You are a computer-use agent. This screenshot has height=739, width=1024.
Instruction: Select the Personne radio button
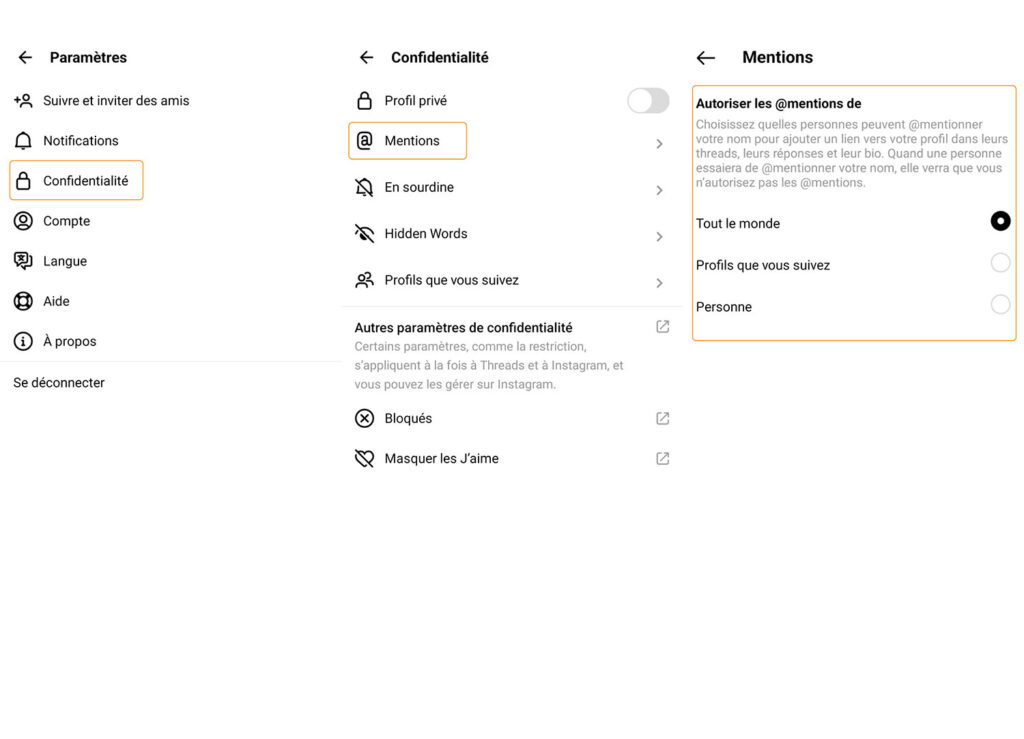(1000, 304)
